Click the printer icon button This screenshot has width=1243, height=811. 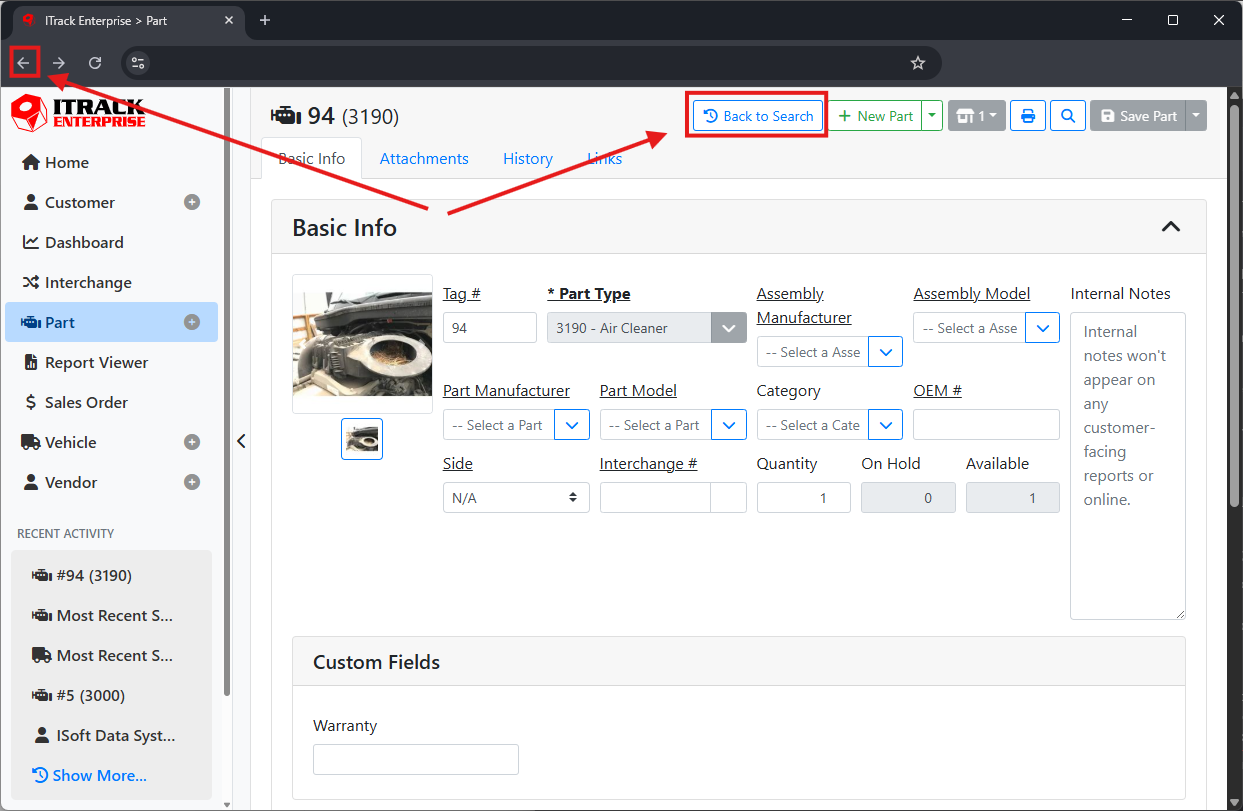click(1028, 116)
